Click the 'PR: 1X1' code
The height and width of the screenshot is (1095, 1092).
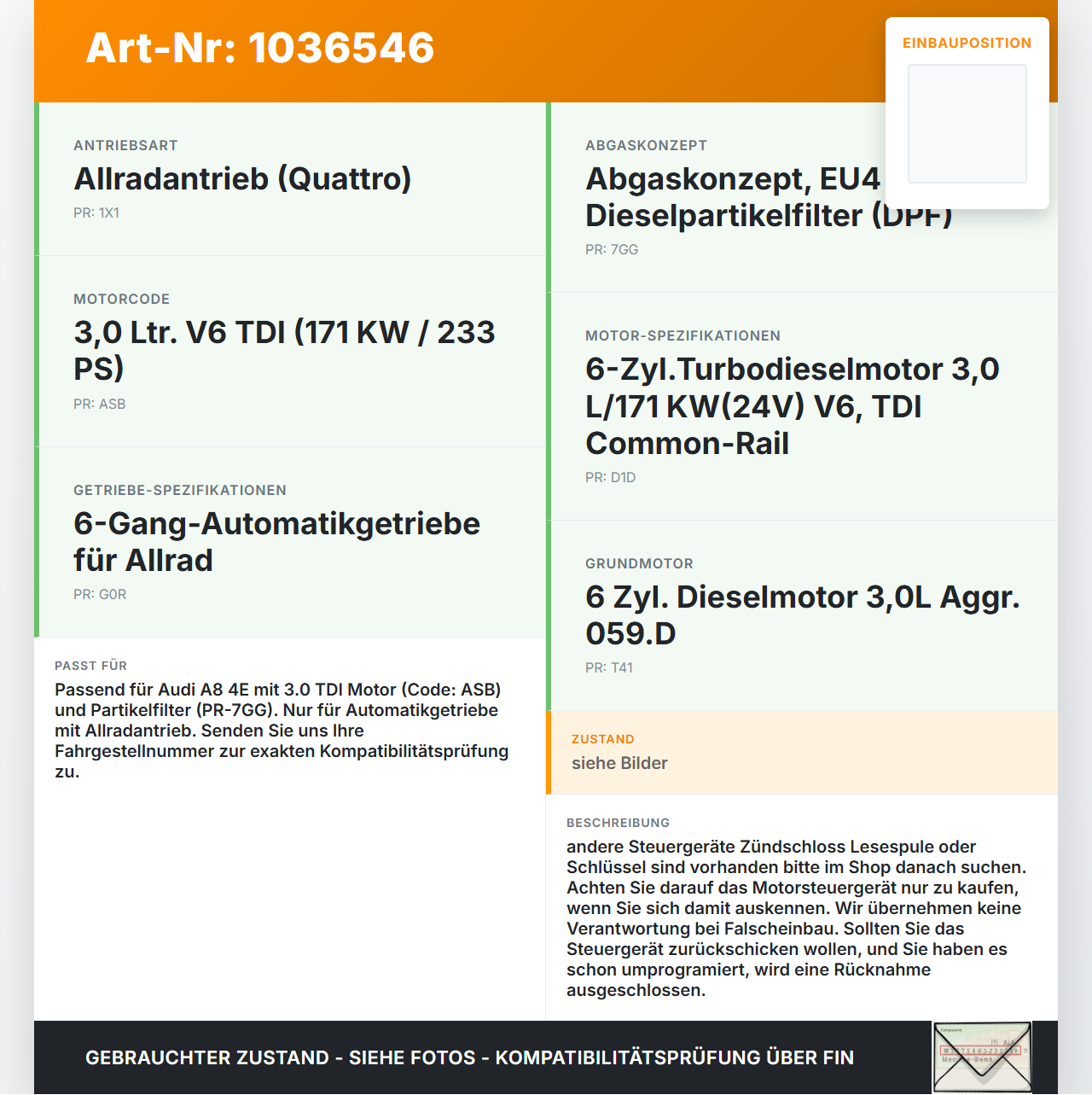tap(96, 213)
